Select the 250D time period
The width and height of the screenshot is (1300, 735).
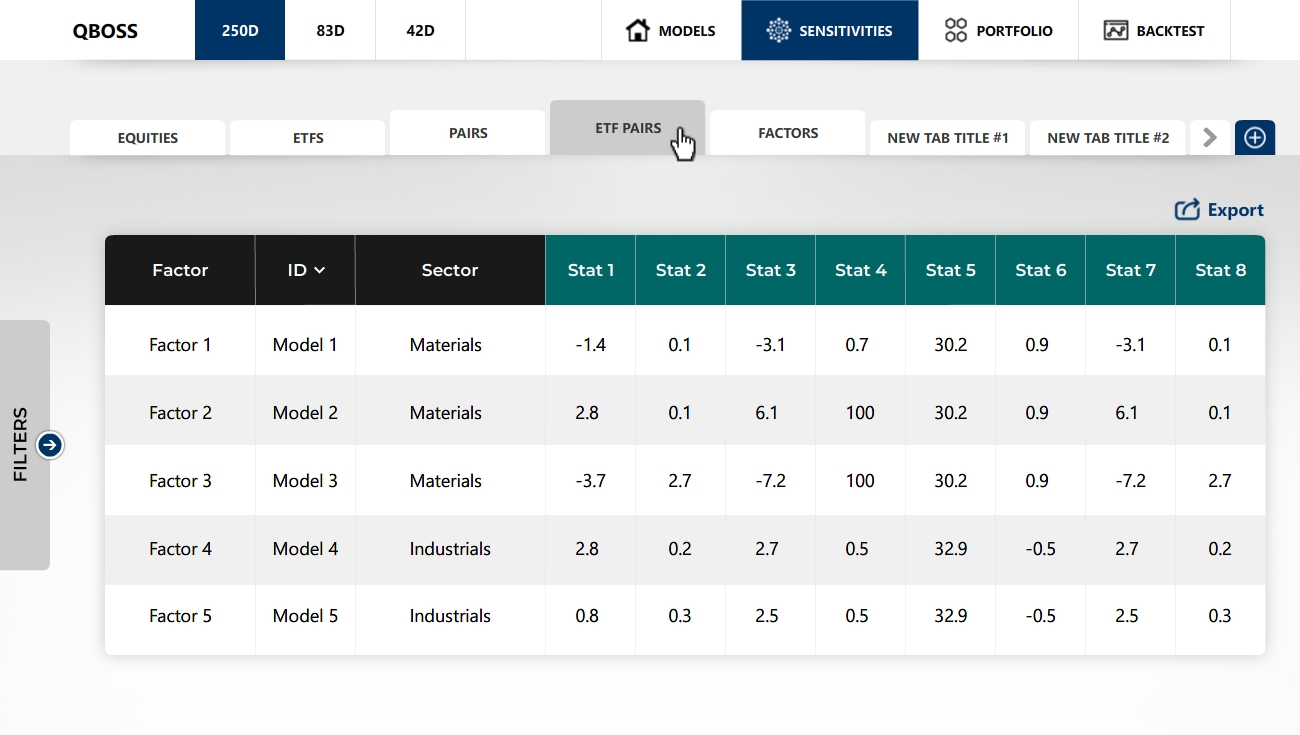(240, 30)
